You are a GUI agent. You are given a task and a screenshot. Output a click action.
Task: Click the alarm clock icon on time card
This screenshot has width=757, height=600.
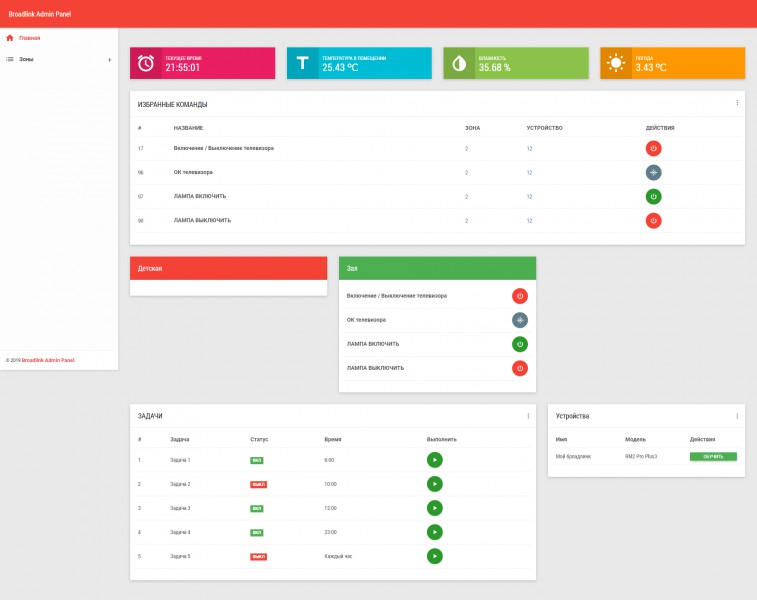coord(146,63)
